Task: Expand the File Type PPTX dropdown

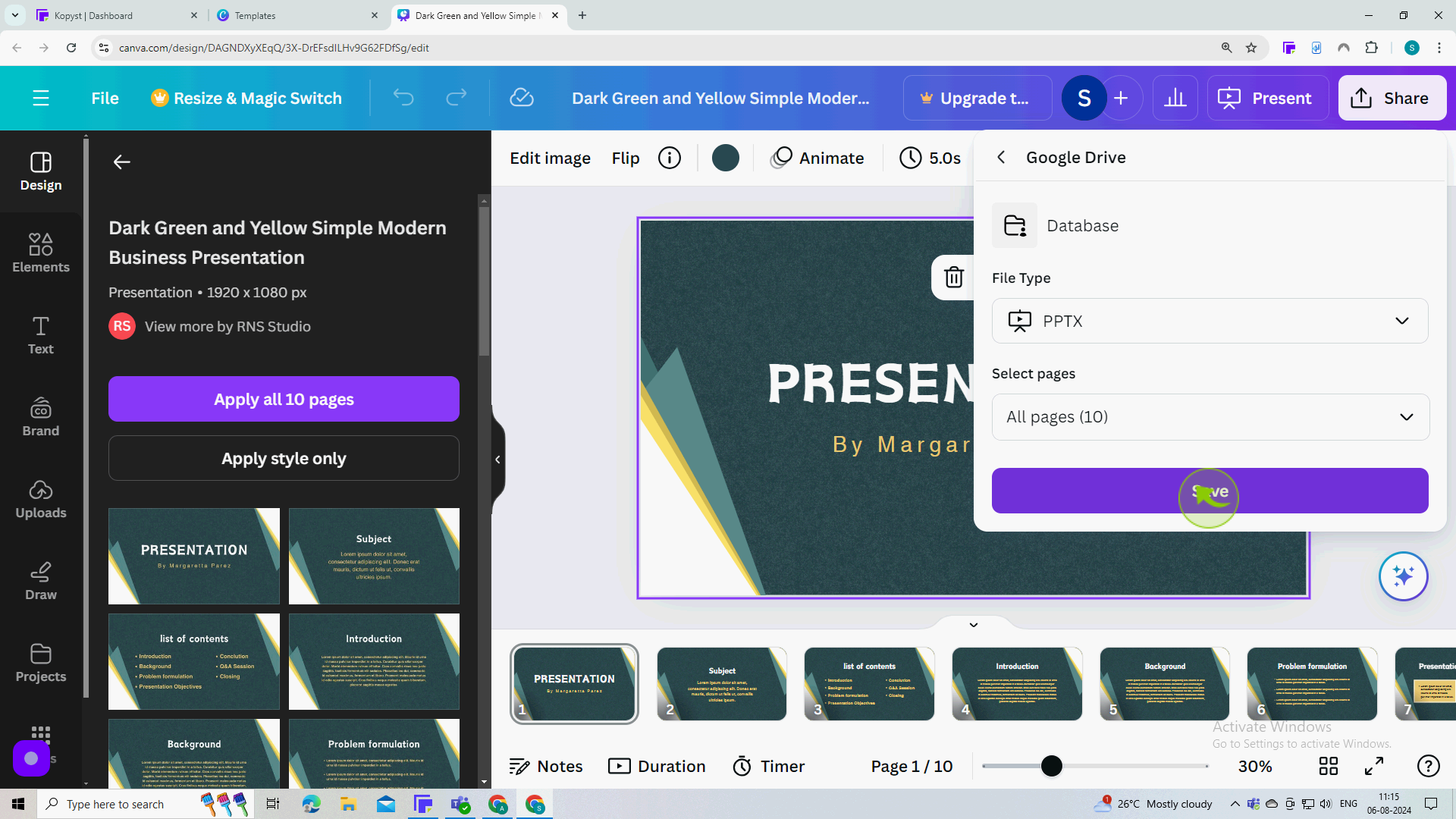Action: pyautogui.click(x=1209, y=321)
